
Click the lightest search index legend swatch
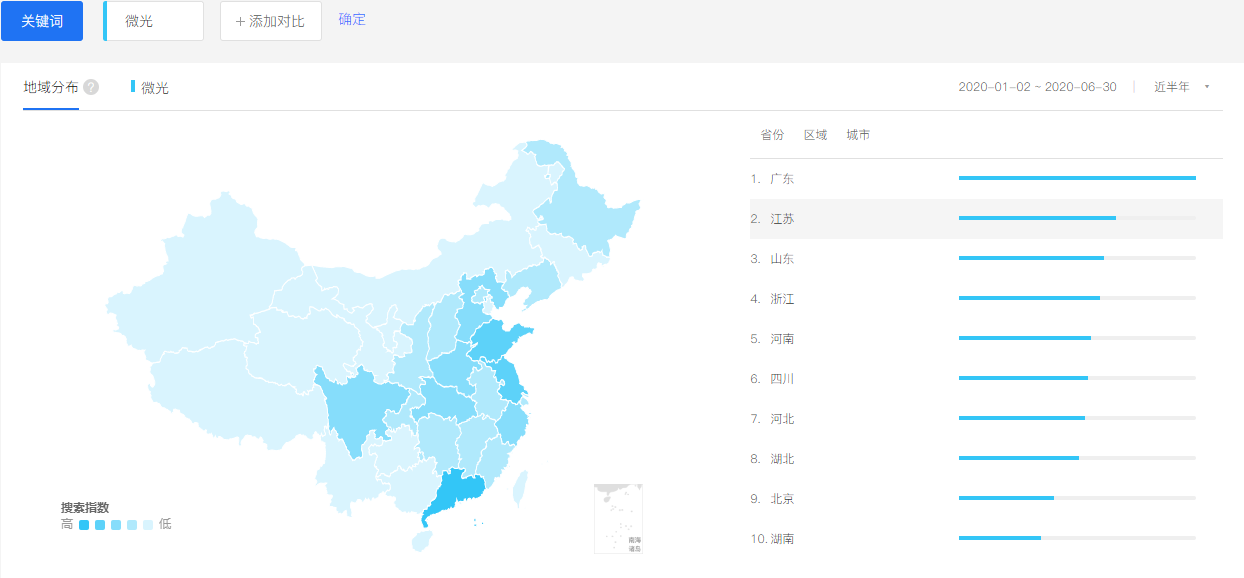click(148, 524)
